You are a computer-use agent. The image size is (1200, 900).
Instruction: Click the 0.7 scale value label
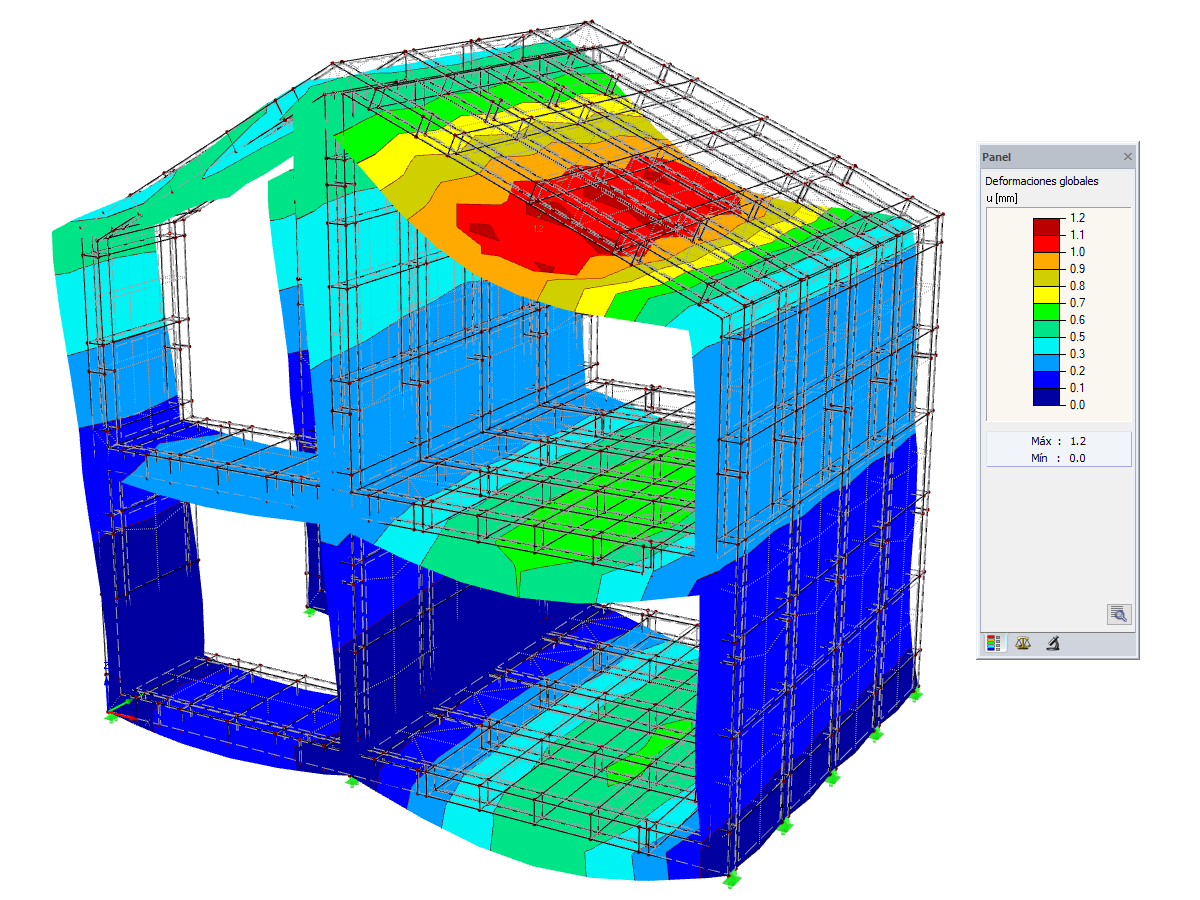tap(1078, 303)
